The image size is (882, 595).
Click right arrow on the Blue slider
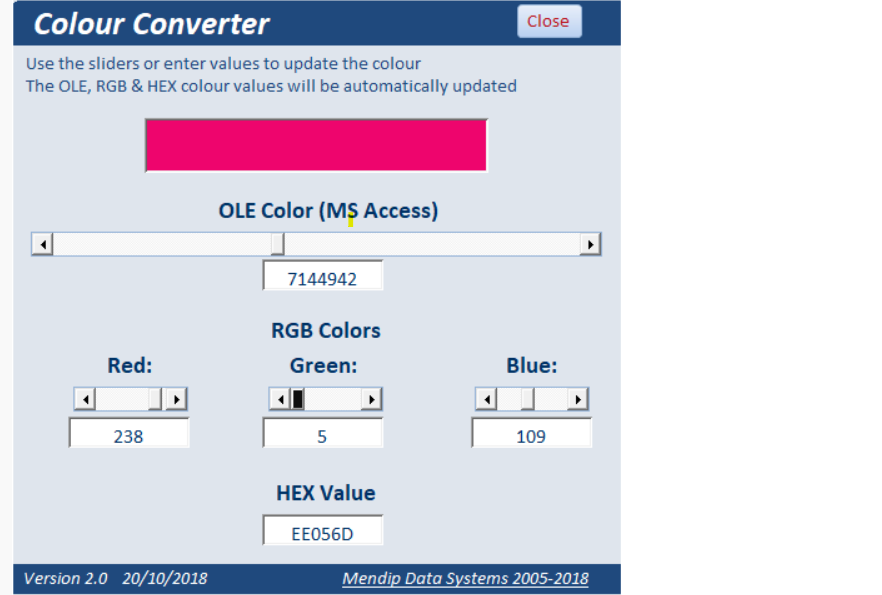[577, 399]
